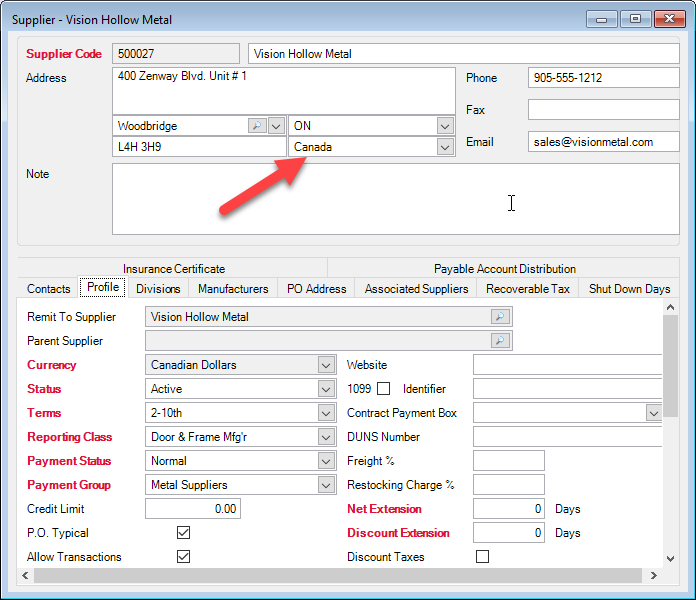Expand the Reporting Class dropdown
The image size is (696, 600).
click(x=326, y=437)
